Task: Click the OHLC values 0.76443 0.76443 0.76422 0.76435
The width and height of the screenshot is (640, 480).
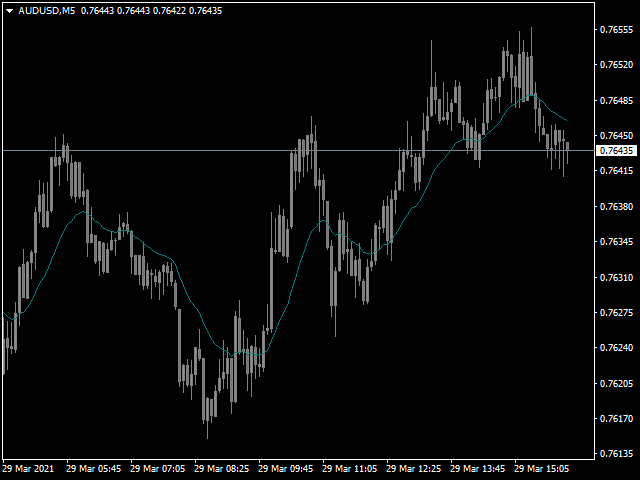Action: click(151, 11)
